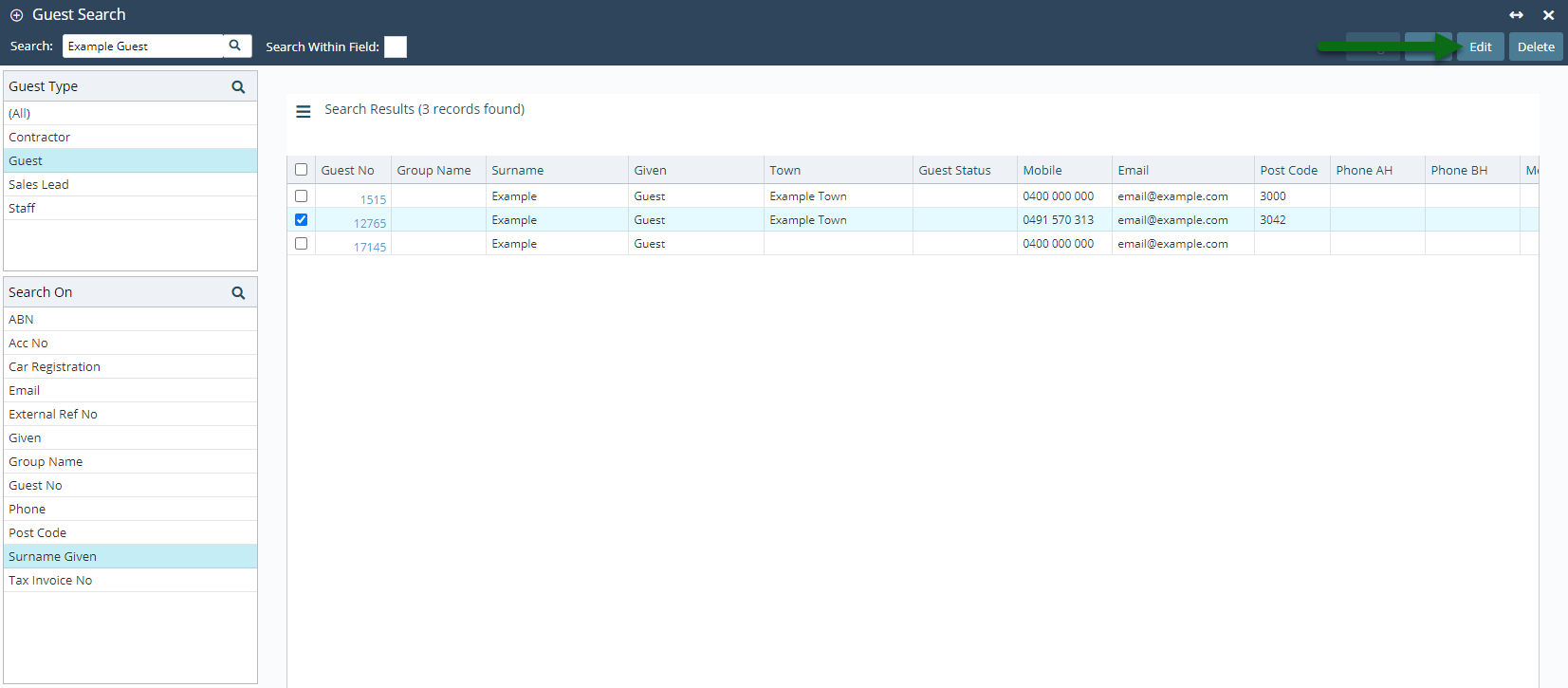Sort by Email column header in results table
Screen dimensions: 1568x688
click(x=1183, y=170)
